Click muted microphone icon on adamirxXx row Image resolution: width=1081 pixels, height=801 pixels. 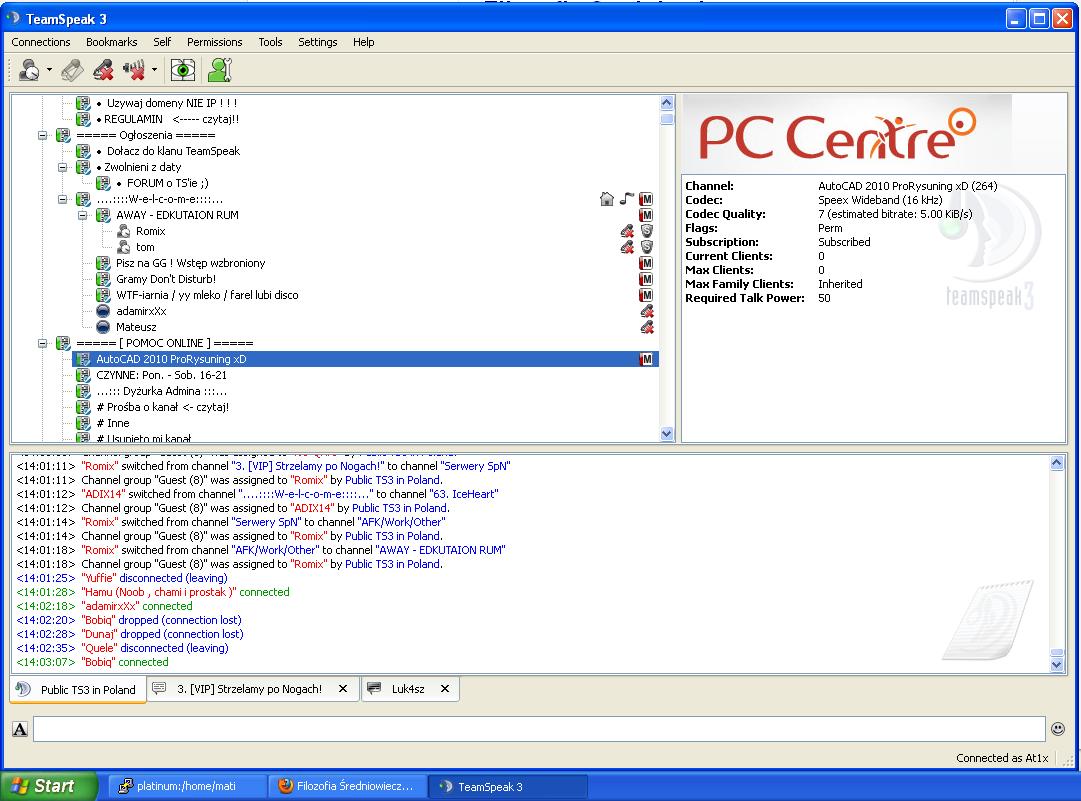point(647,311)
